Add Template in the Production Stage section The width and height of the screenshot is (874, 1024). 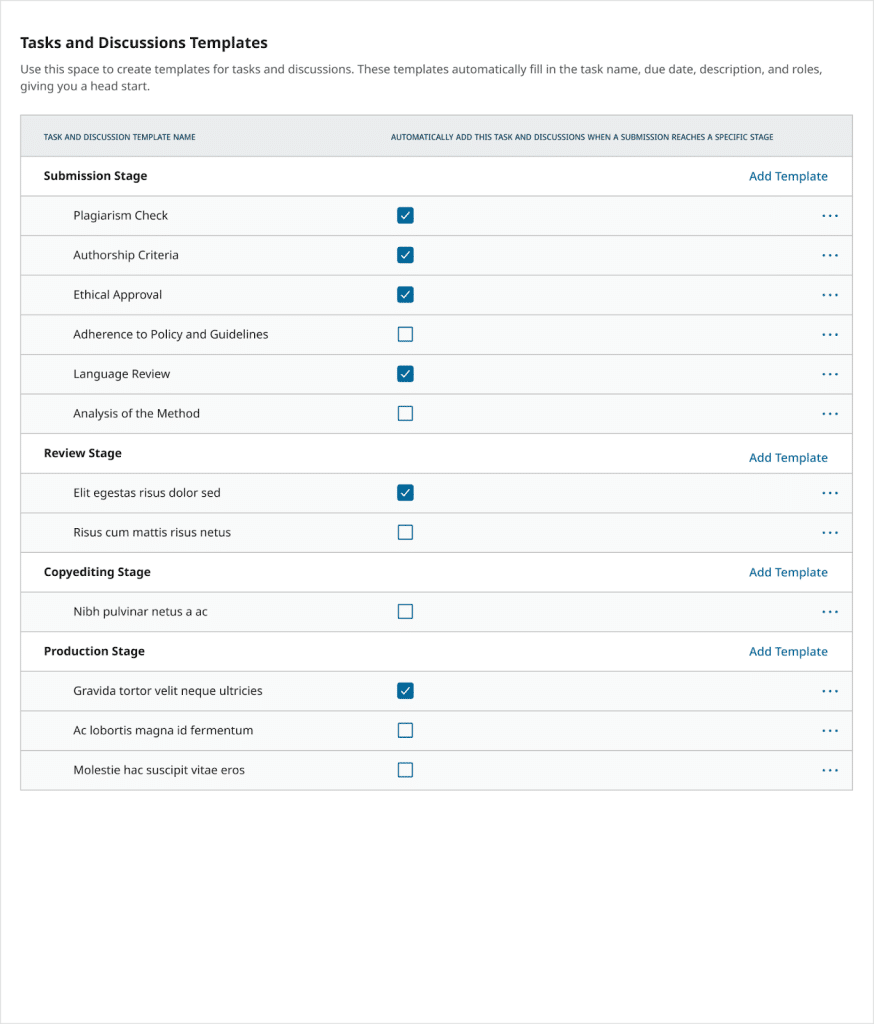[788, 652]
